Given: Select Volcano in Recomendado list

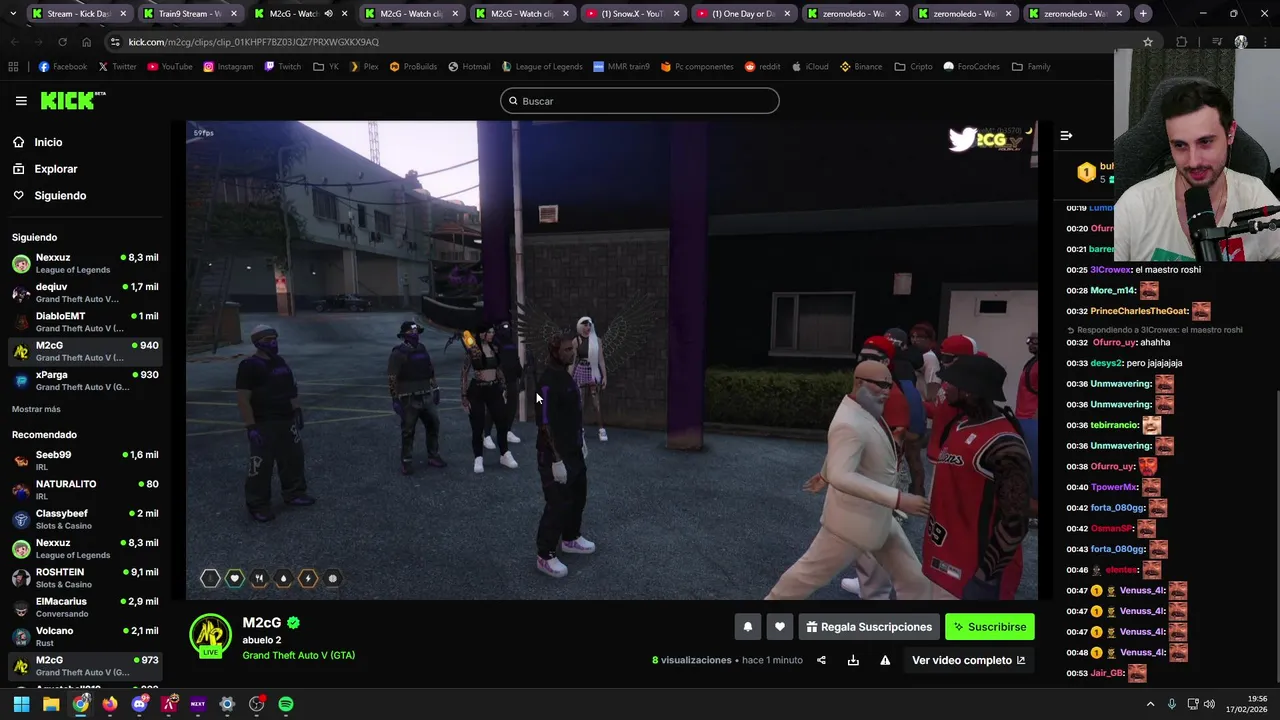Looking at the screenshot, I should tap(85, 636).
